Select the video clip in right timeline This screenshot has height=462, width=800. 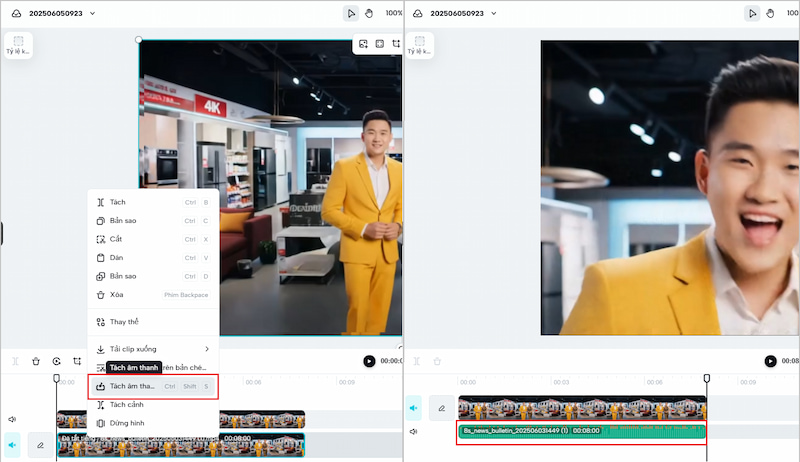pos(582,408)
